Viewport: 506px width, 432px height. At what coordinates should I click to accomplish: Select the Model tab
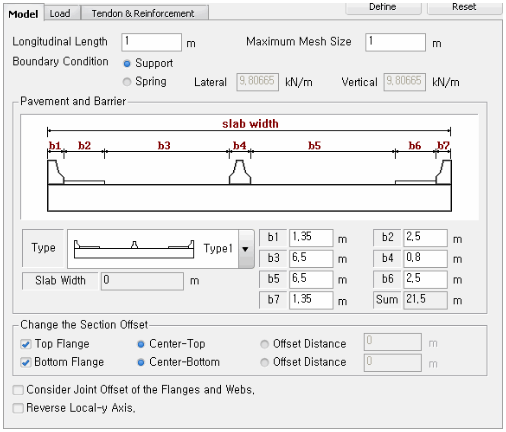(23, 14)
